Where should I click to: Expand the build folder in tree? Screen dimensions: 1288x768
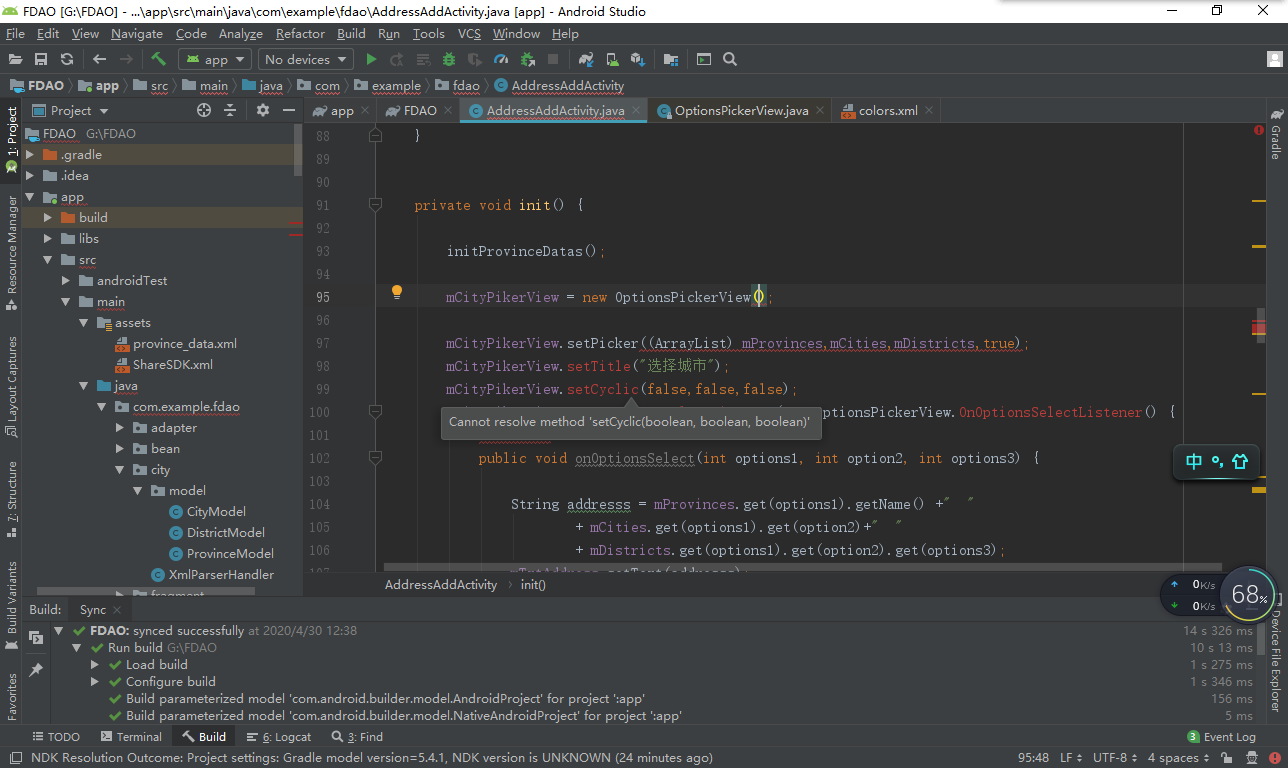pyautogui.click(x=48, y=218)
